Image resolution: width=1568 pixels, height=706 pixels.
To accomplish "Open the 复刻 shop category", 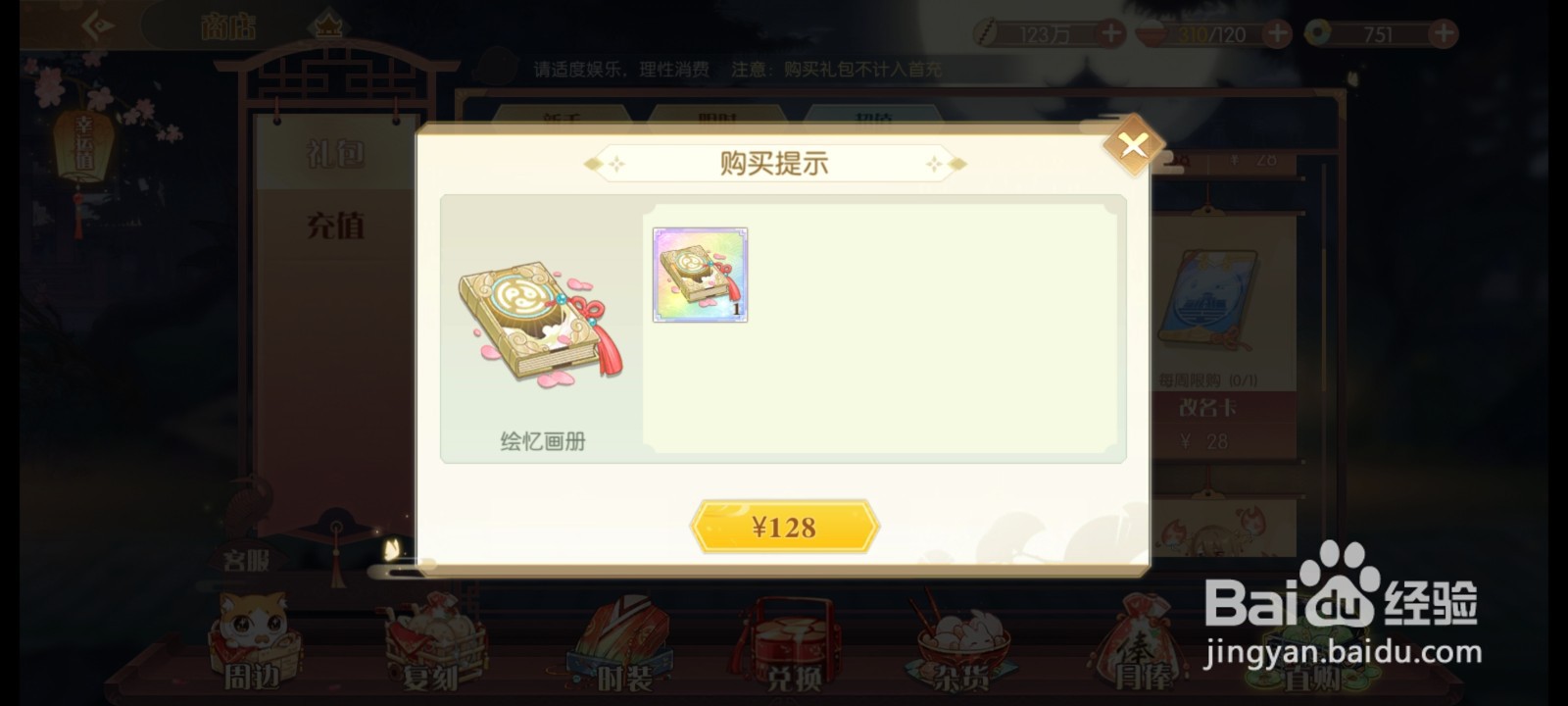I will click(x=431, y=642).
